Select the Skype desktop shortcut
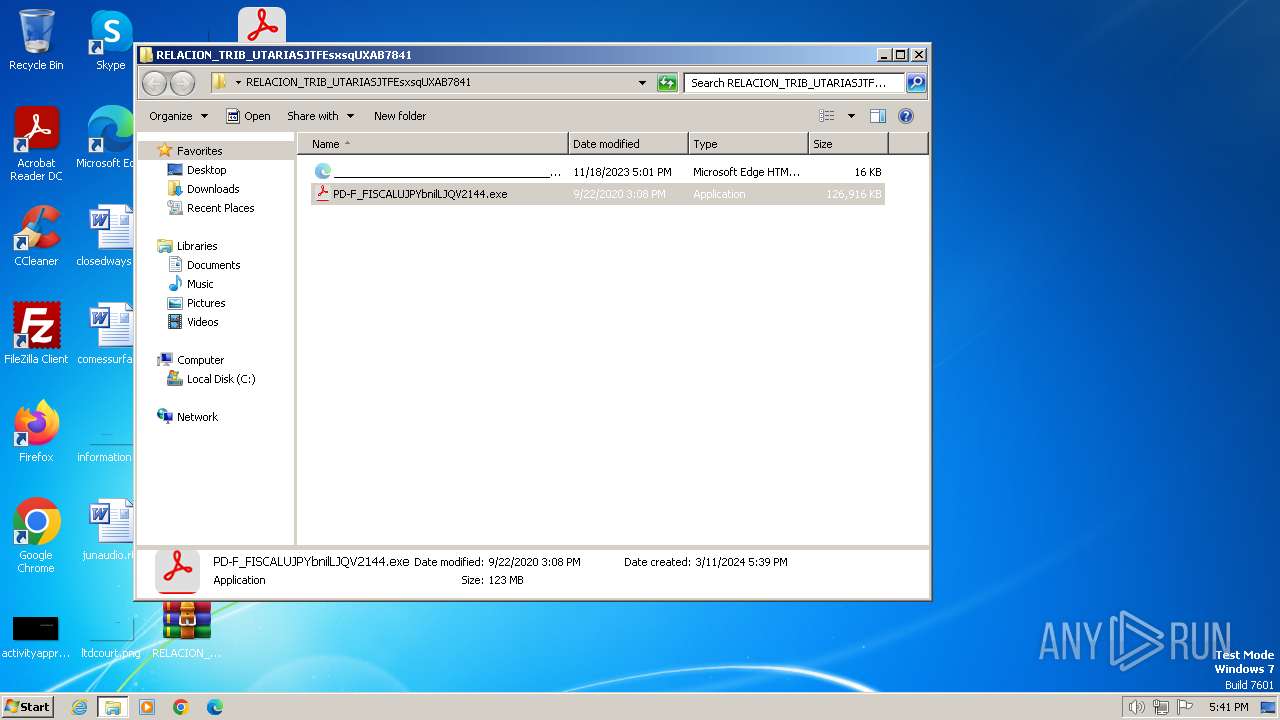The width and height of the screenshot is (1280, 720). pos(111,40)
